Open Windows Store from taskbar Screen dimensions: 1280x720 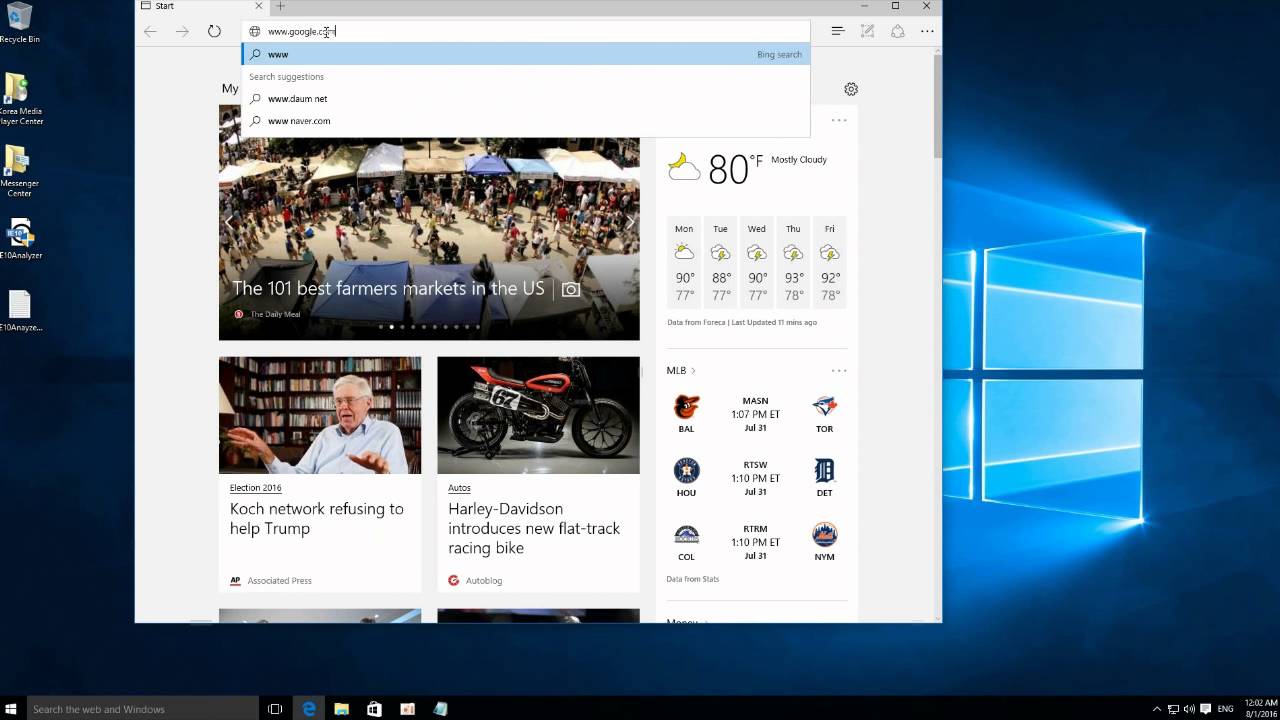374,709
